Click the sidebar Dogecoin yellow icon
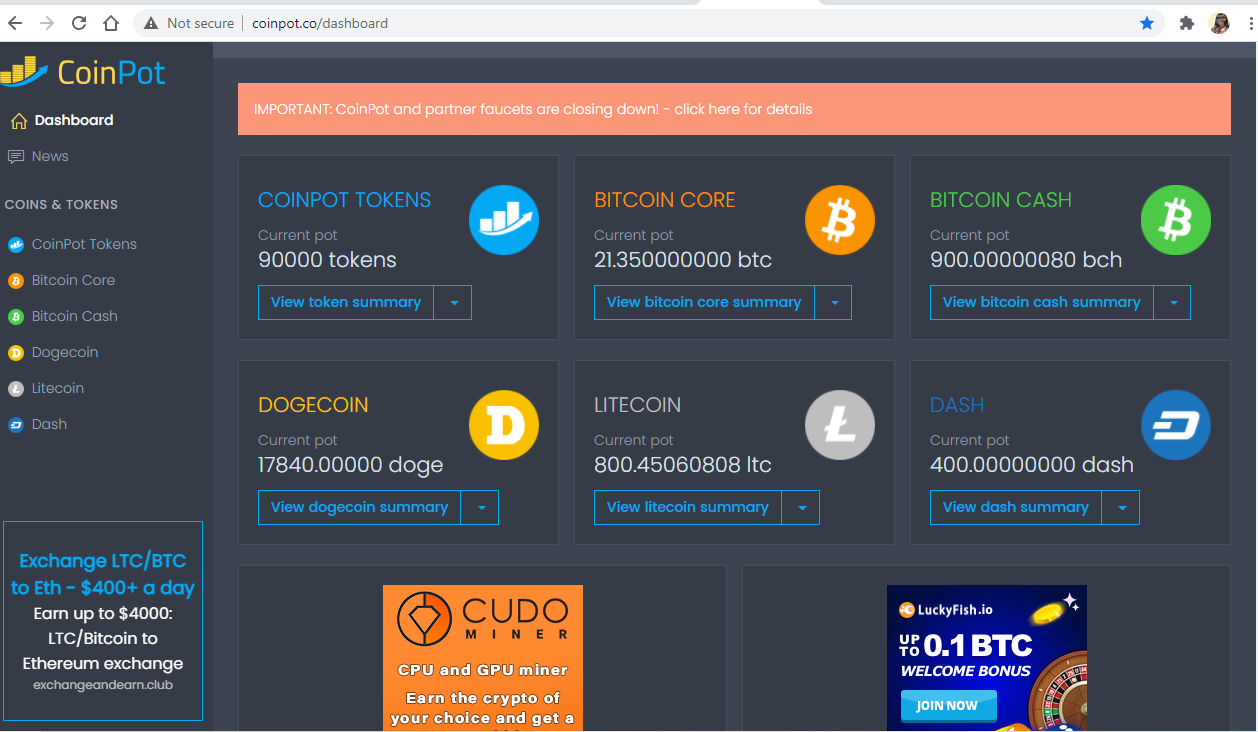The width and height of the screenshot is (1258, 732). click(16, 353)
